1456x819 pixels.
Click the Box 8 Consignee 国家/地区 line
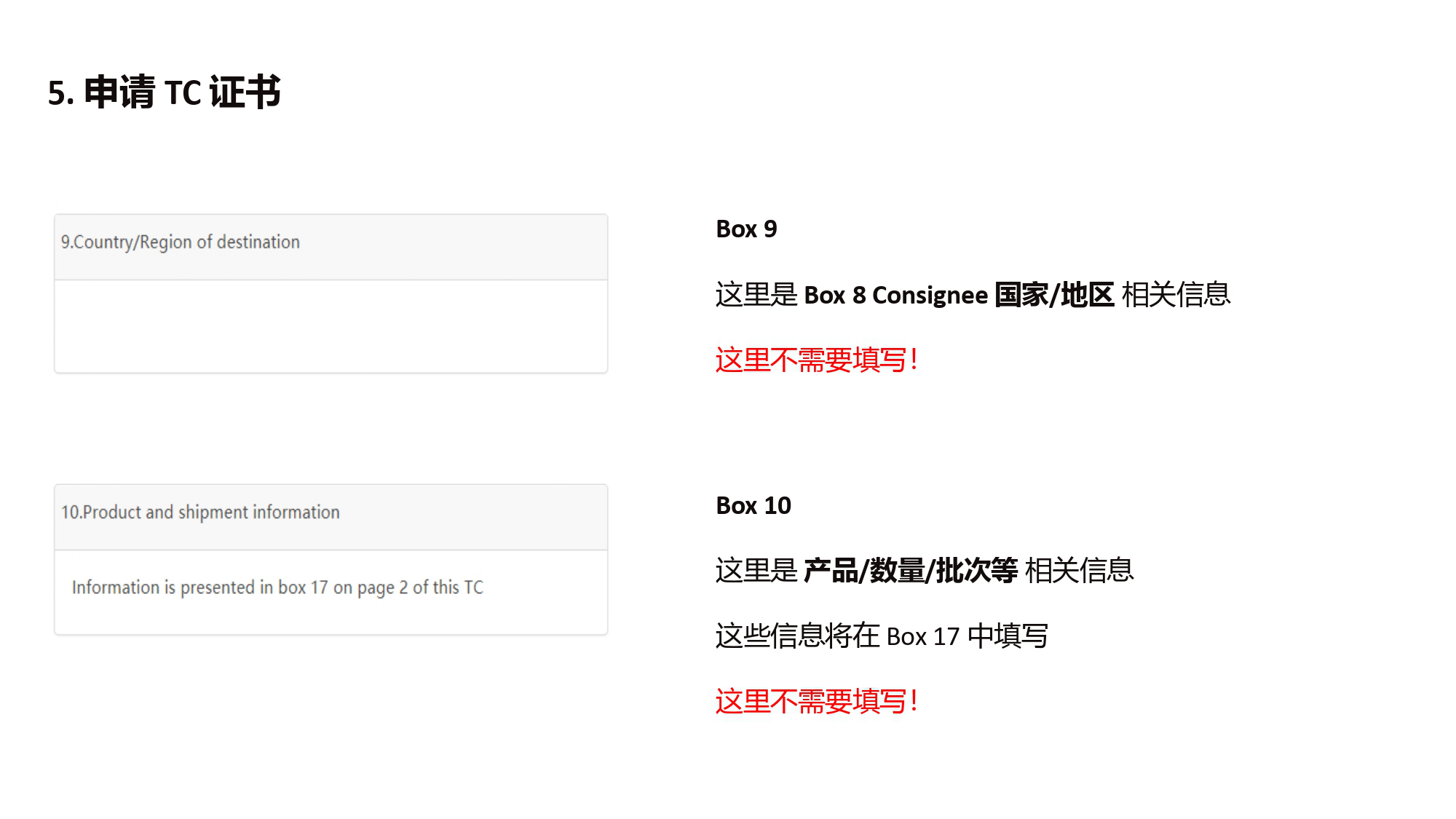(973, 295)
